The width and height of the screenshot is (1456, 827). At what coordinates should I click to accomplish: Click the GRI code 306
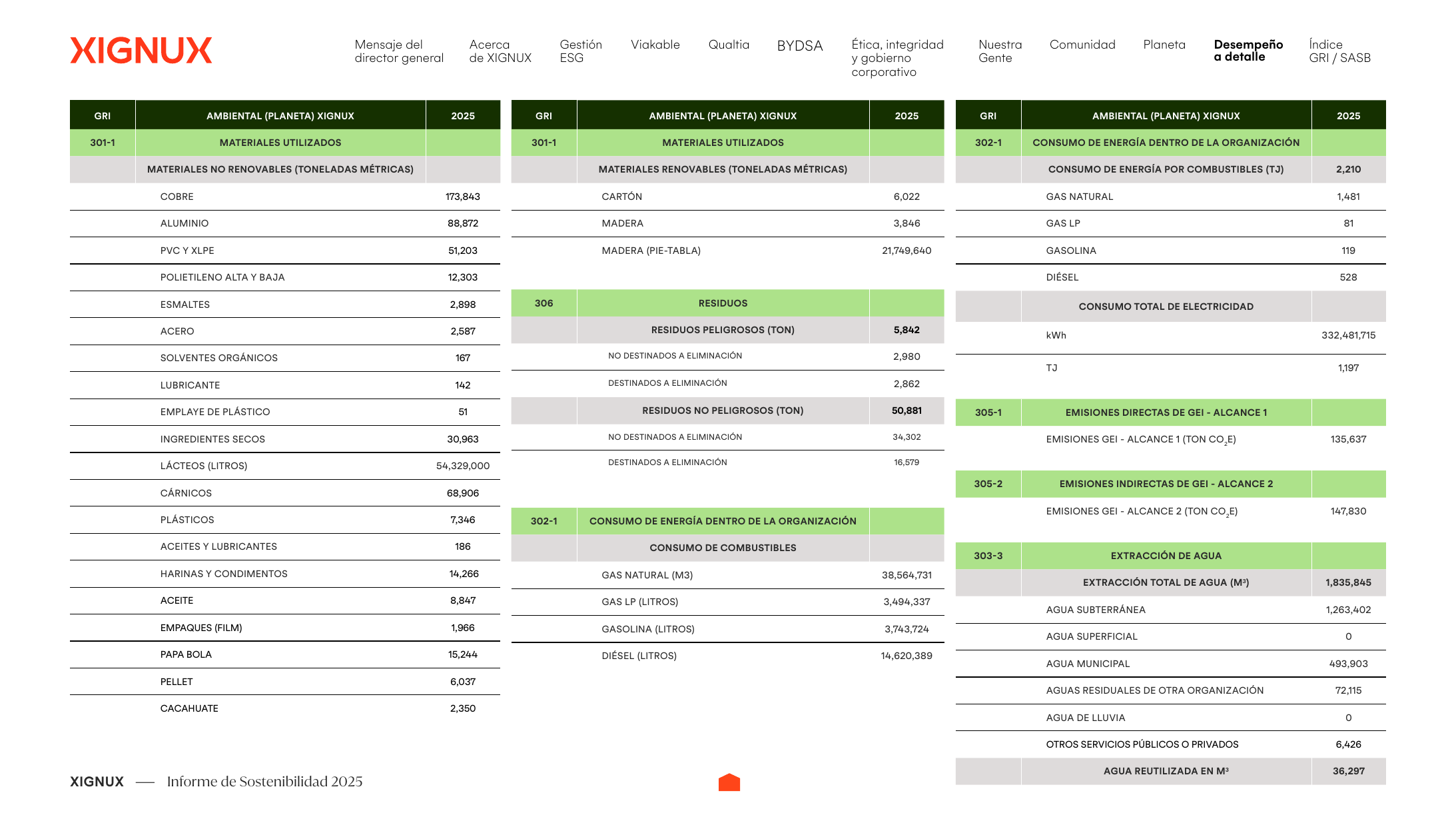pos(544,303)
